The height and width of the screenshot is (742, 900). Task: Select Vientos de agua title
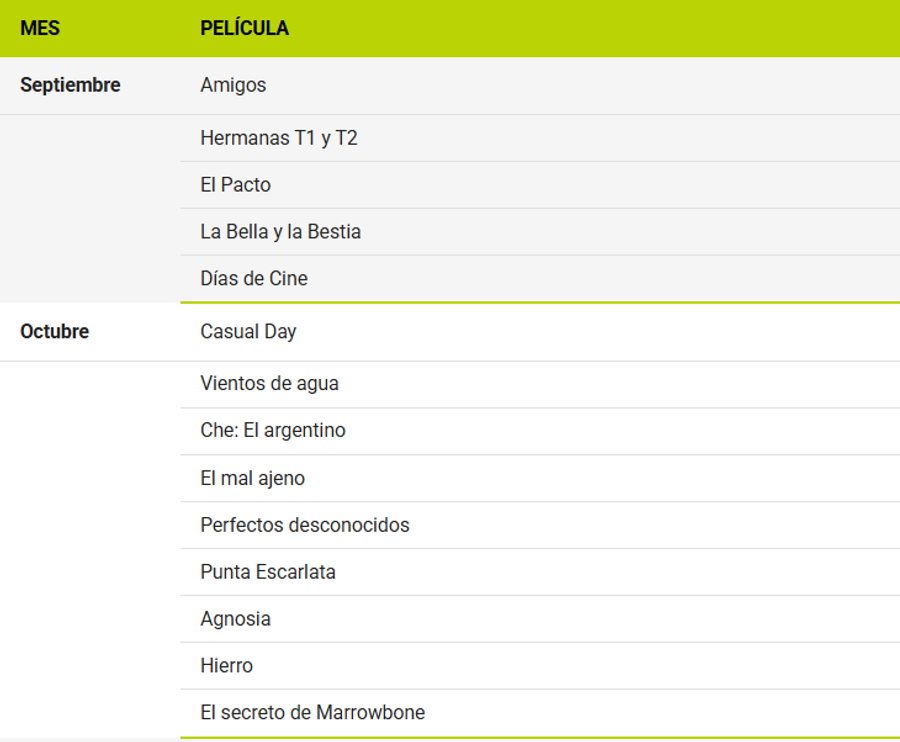269,383
